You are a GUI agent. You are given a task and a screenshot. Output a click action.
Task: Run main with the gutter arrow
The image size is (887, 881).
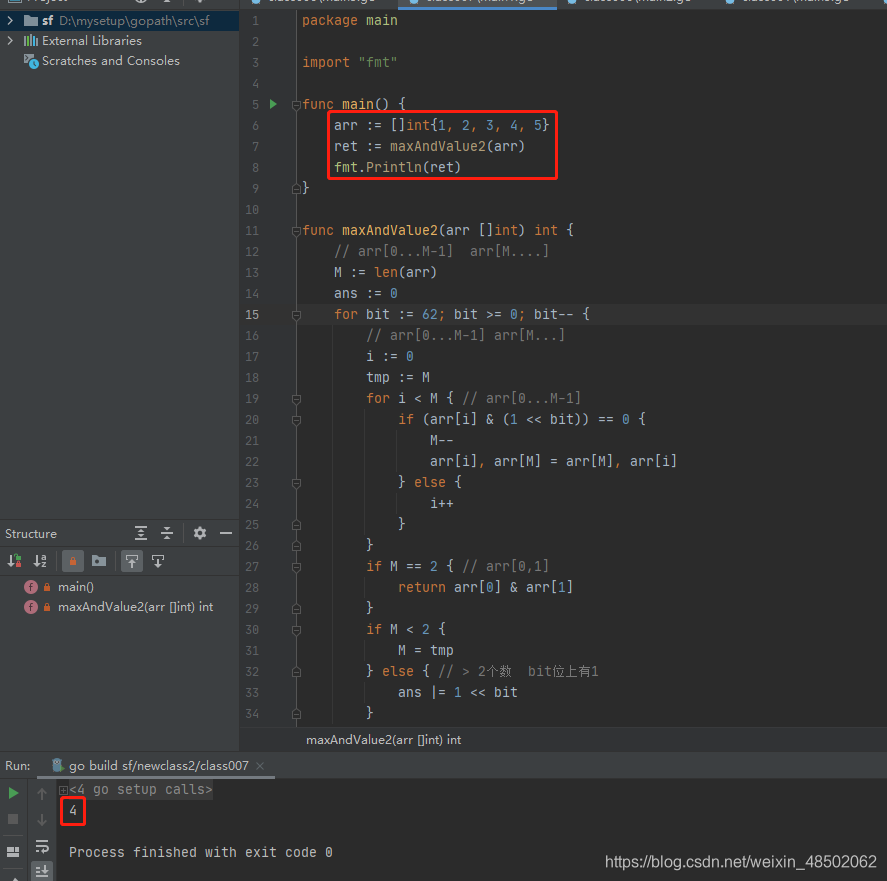pyautogui.click(x=273, y=104)
